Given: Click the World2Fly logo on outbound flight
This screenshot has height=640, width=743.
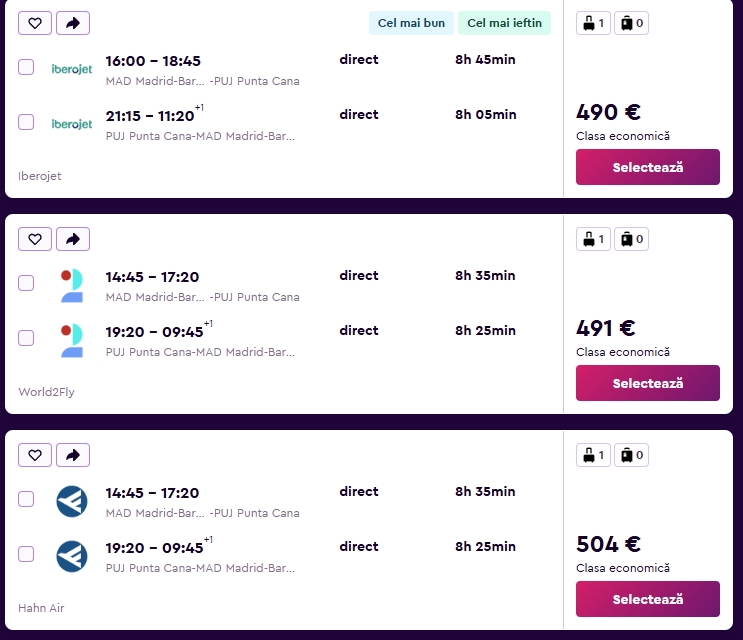Looking at the screenshot, I should click(x=71, y=285).
